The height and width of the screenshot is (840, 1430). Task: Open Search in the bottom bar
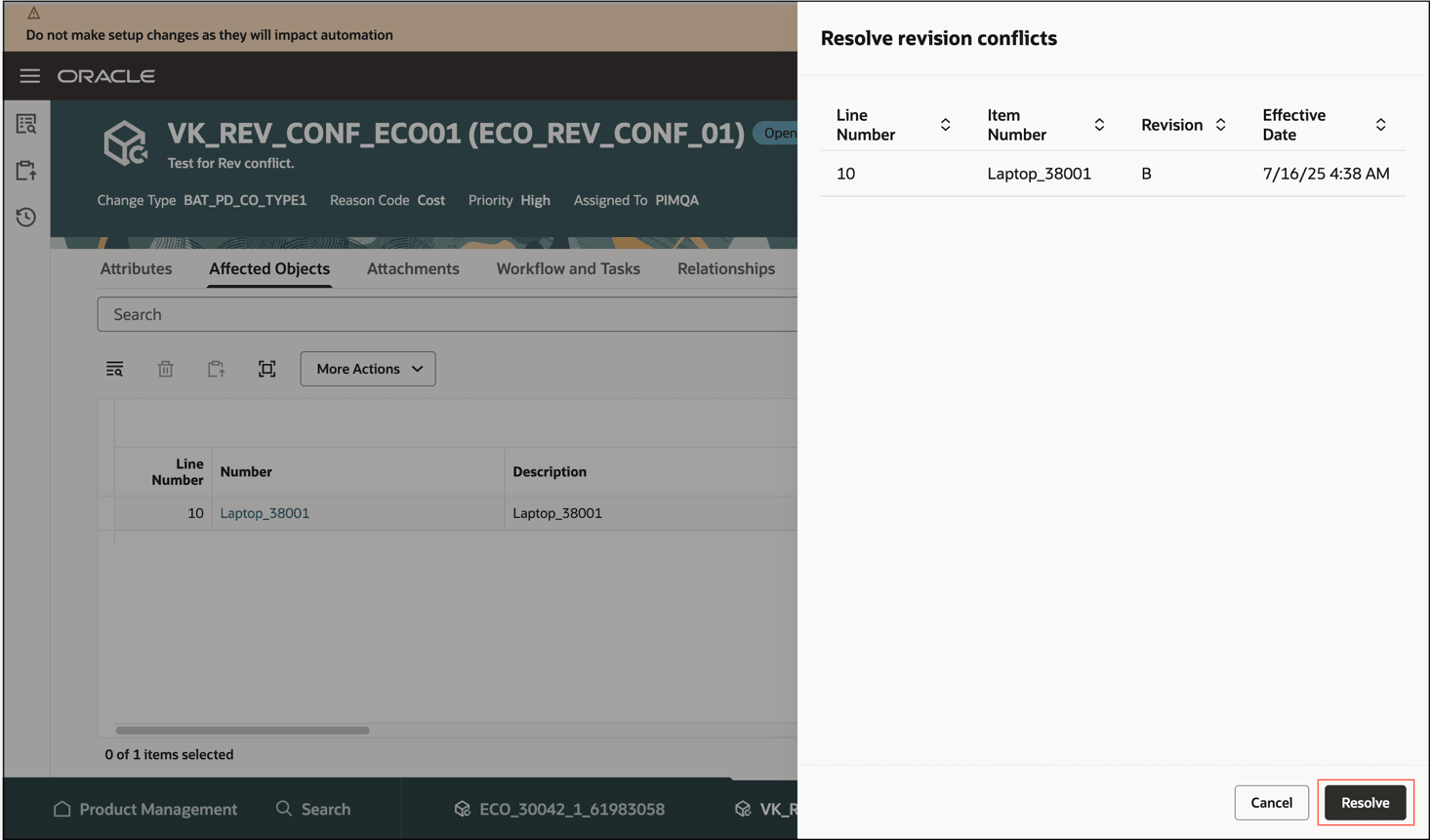(x=313, y=809)
